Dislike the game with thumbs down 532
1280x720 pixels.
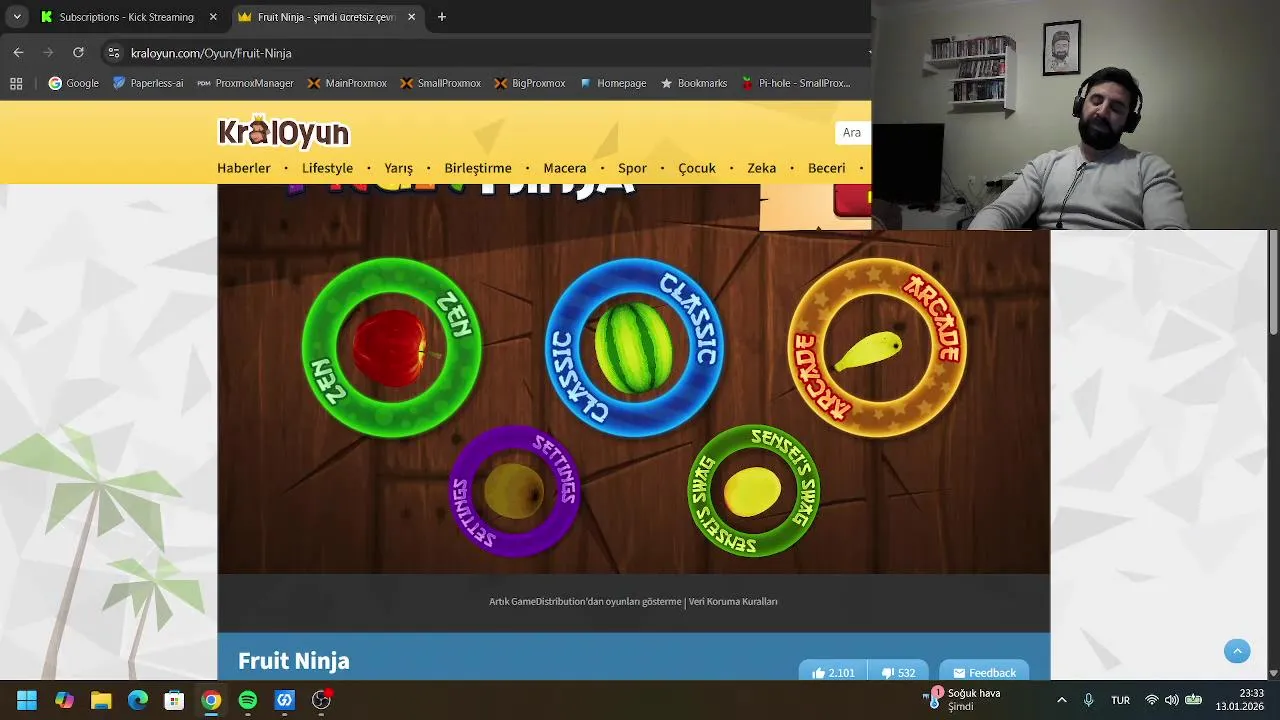(898, 673)
